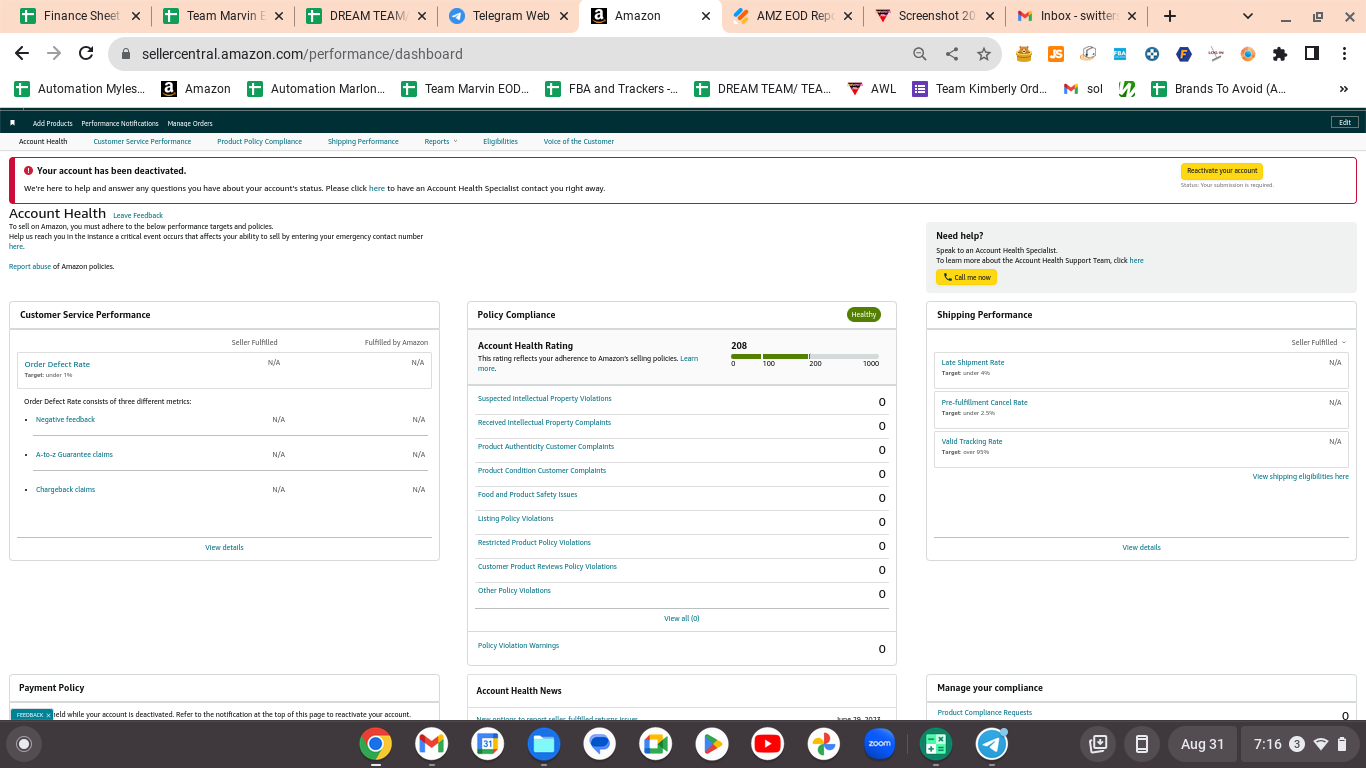Open the Eligibilities tab
This screenshot has height=768, width=1366.
tap(500, 141)
